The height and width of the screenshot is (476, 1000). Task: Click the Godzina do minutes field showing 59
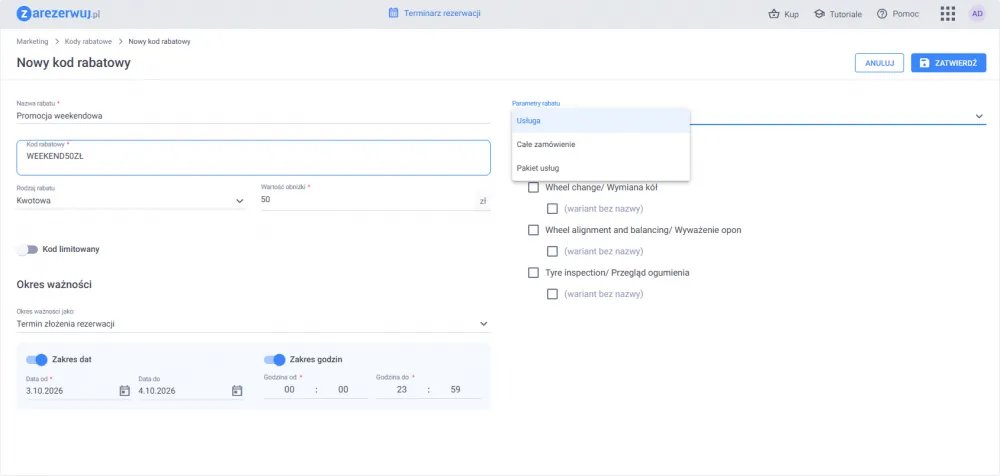(x=455, y=390)
